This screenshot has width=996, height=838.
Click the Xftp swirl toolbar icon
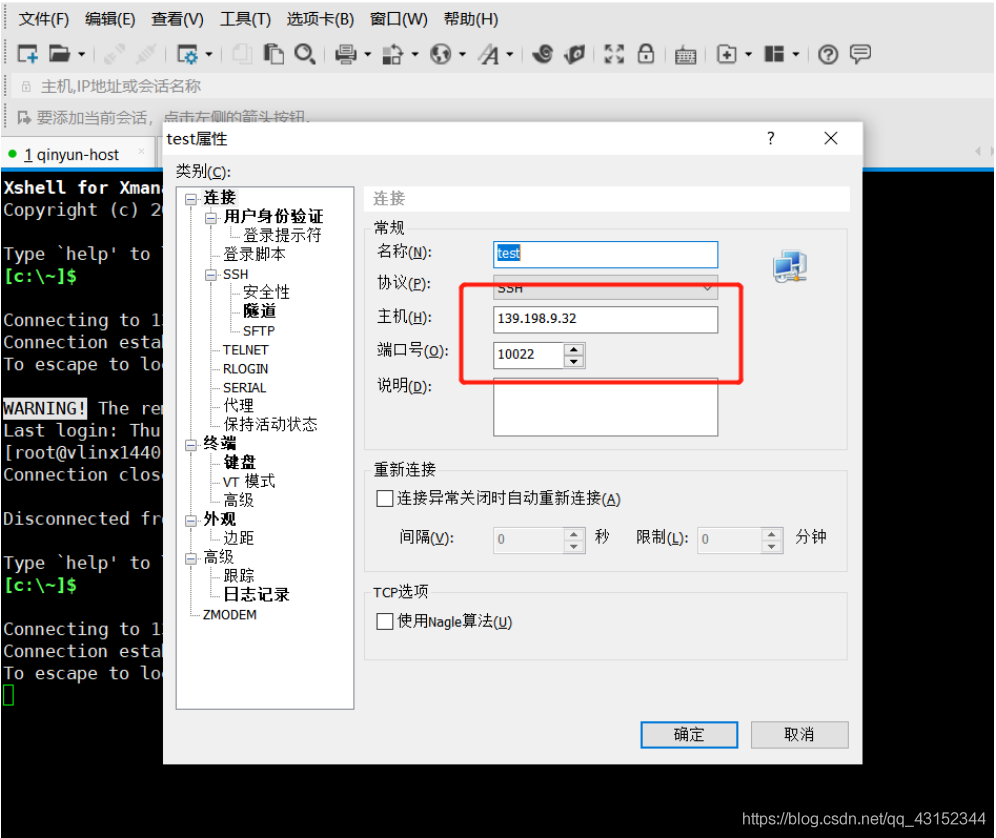click(x=543, y=55)
